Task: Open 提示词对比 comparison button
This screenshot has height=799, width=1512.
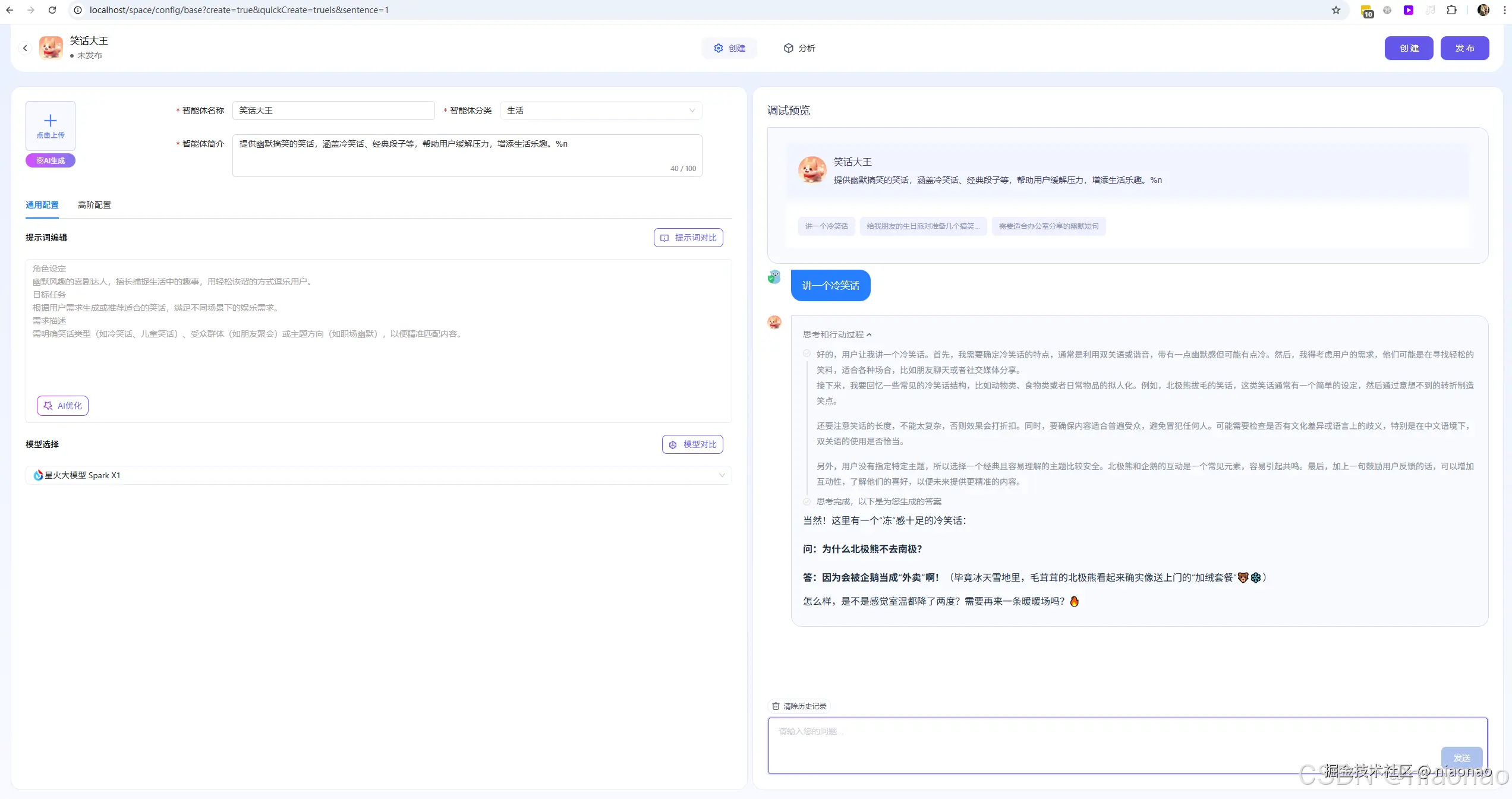Action: click(688, 238)
